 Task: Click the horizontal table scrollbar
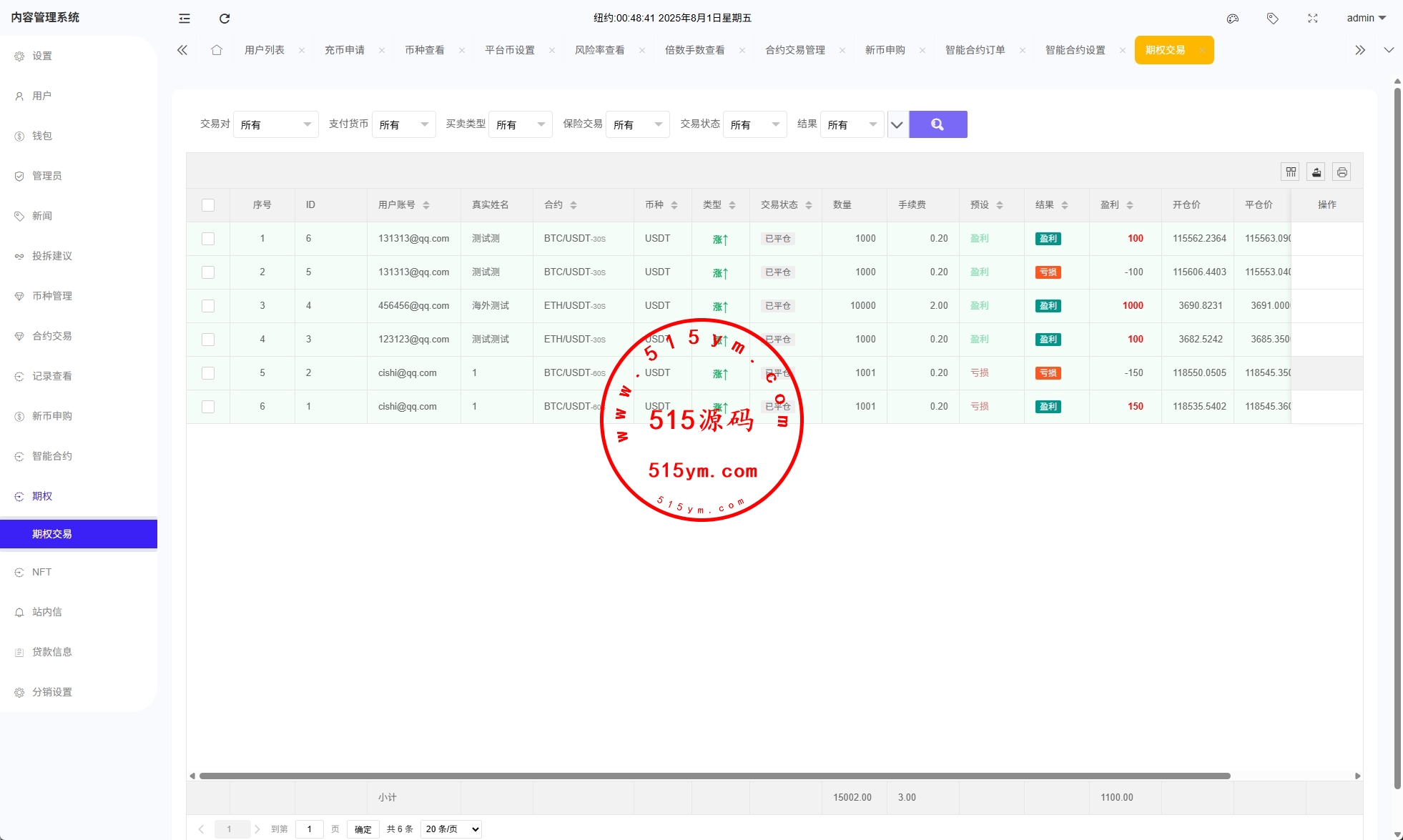715,776
